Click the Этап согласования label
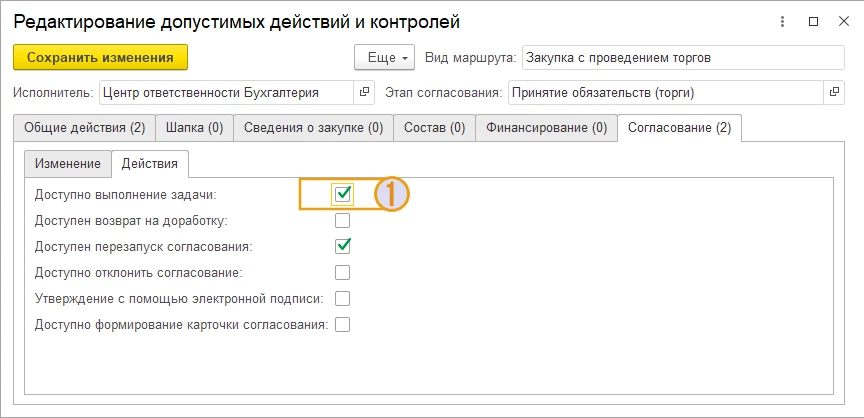864x418 pixels. pos(444,93)
